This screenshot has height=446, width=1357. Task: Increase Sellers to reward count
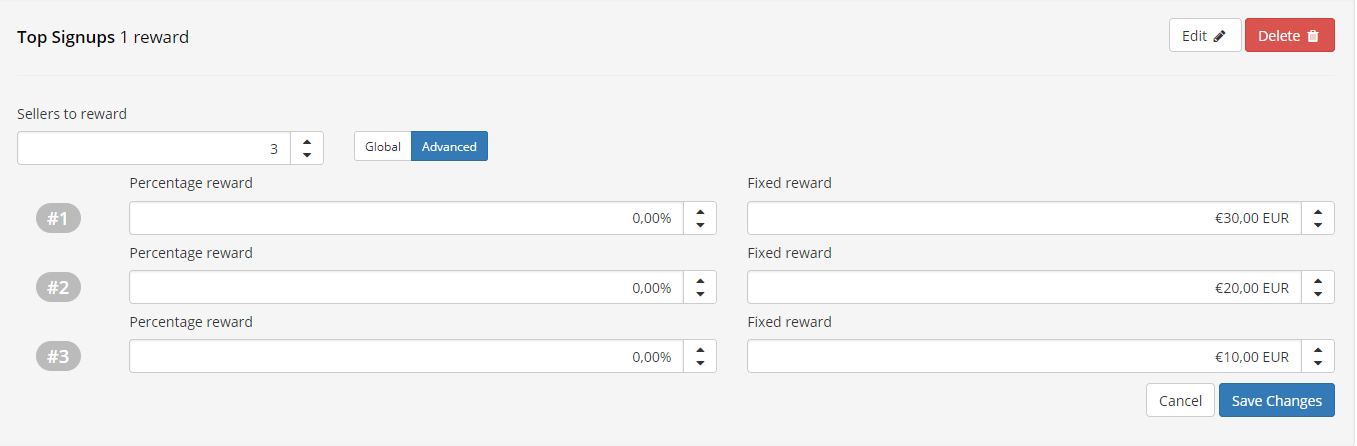(307, 142)
